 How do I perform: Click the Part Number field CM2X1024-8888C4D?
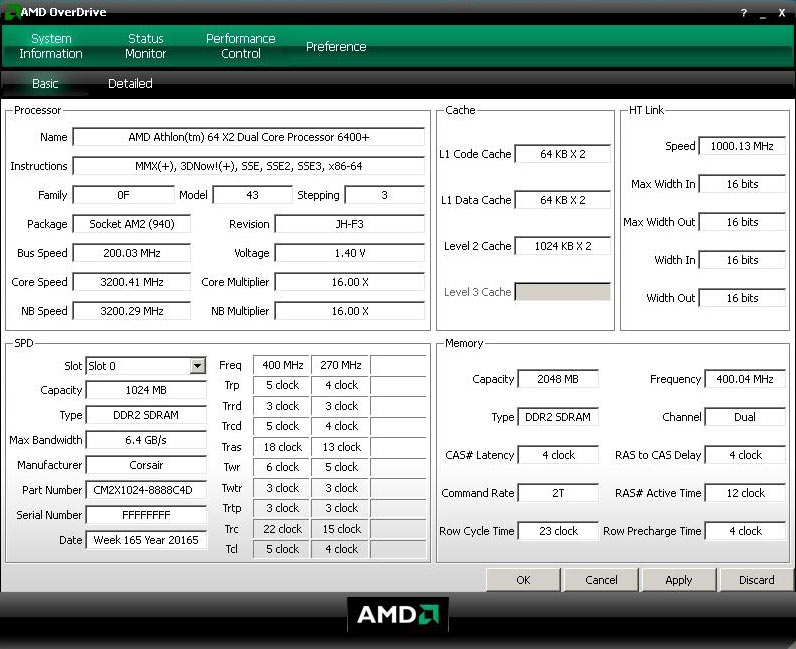point(146,490)
